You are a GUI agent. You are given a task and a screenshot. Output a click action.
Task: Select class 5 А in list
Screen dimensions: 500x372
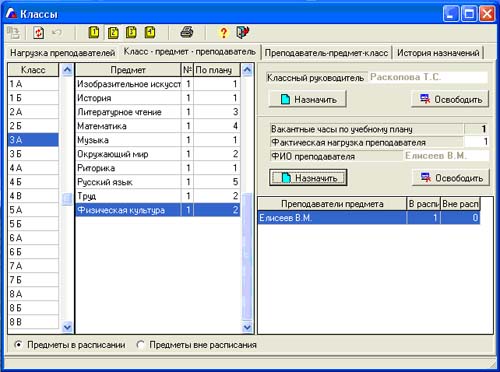pos(33,210)
